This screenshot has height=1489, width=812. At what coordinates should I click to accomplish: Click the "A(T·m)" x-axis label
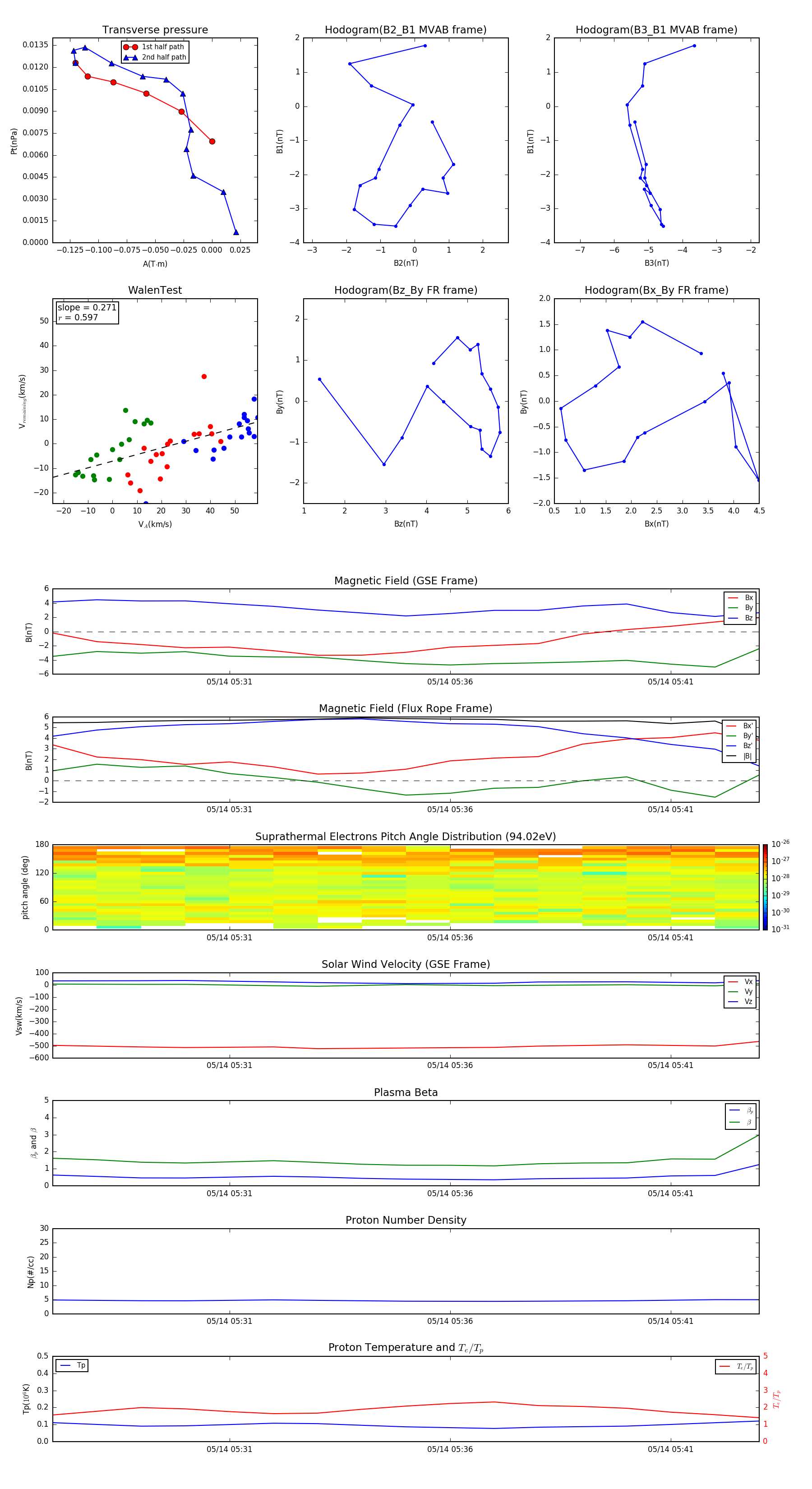tap(155, 264)
